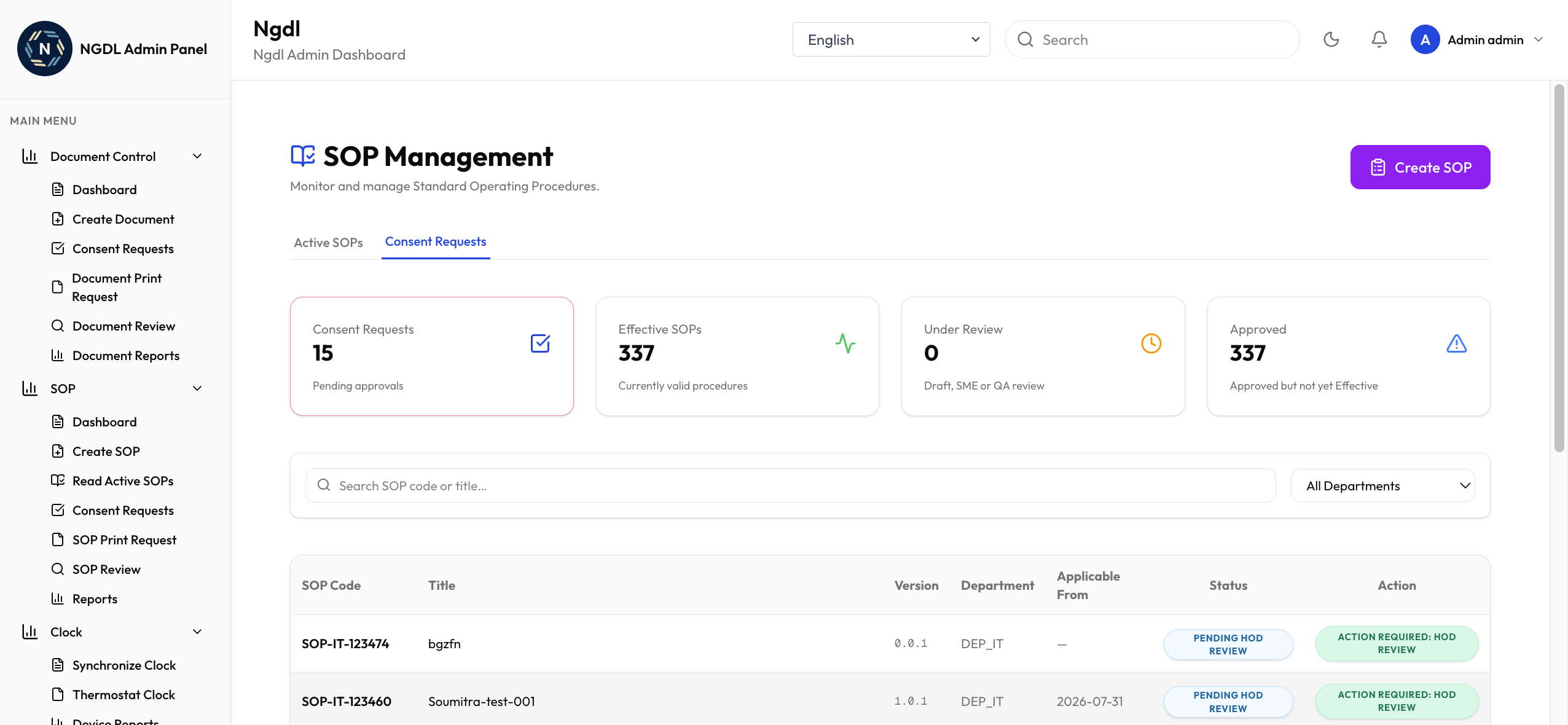Click the Document Review magnifier icon

[58, 326]
